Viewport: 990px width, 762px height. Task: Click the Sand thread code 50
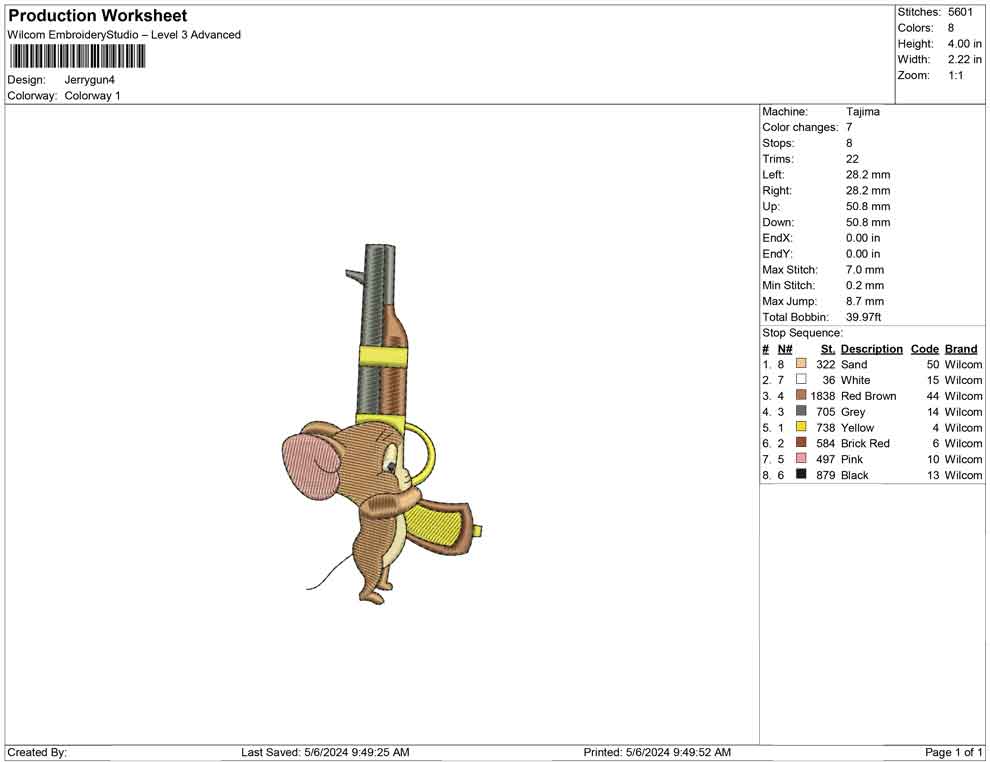click(x=933, y=364)
